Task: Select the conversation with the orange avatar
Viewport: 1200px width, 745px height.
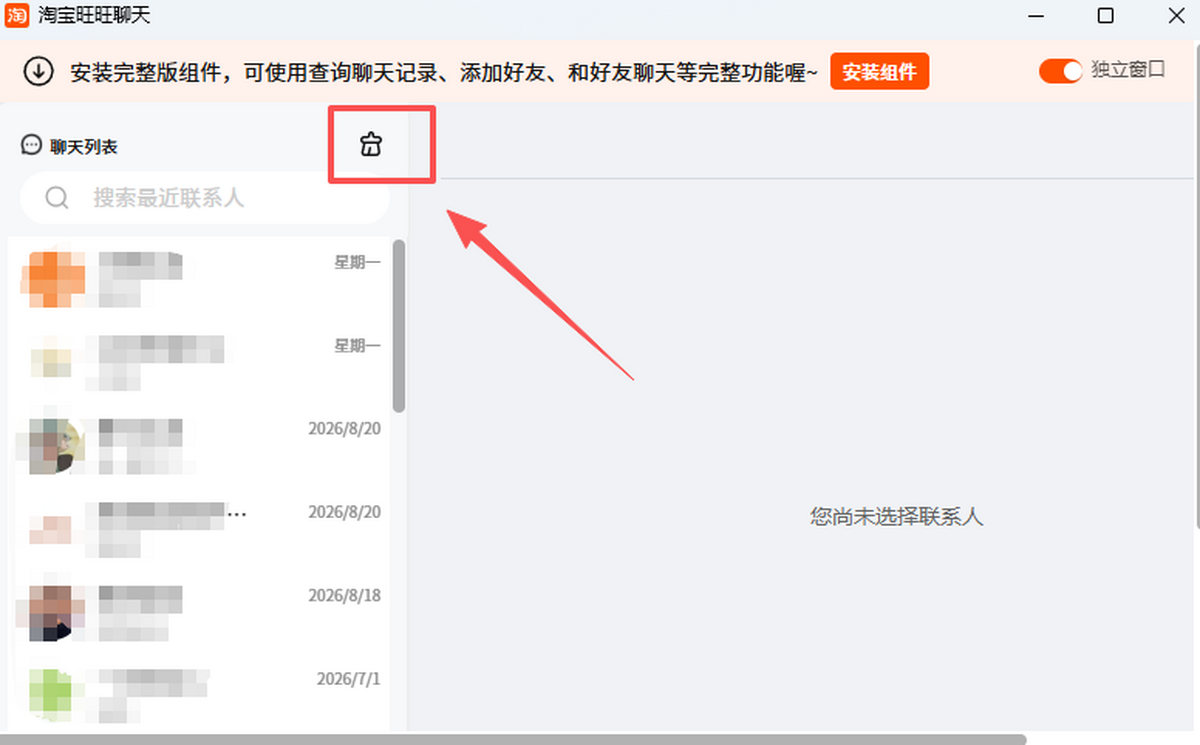Action: (199, 278)
